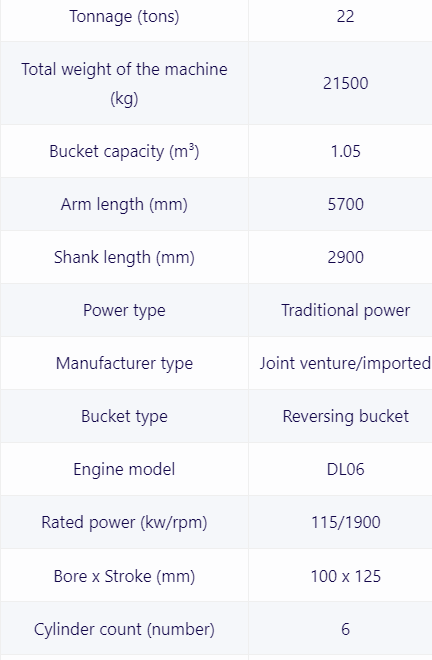Image resolution: width=432 pixels, height=660 pixels.
Task: Select the 115/1900 rated power value
Action: coord(345,523)
